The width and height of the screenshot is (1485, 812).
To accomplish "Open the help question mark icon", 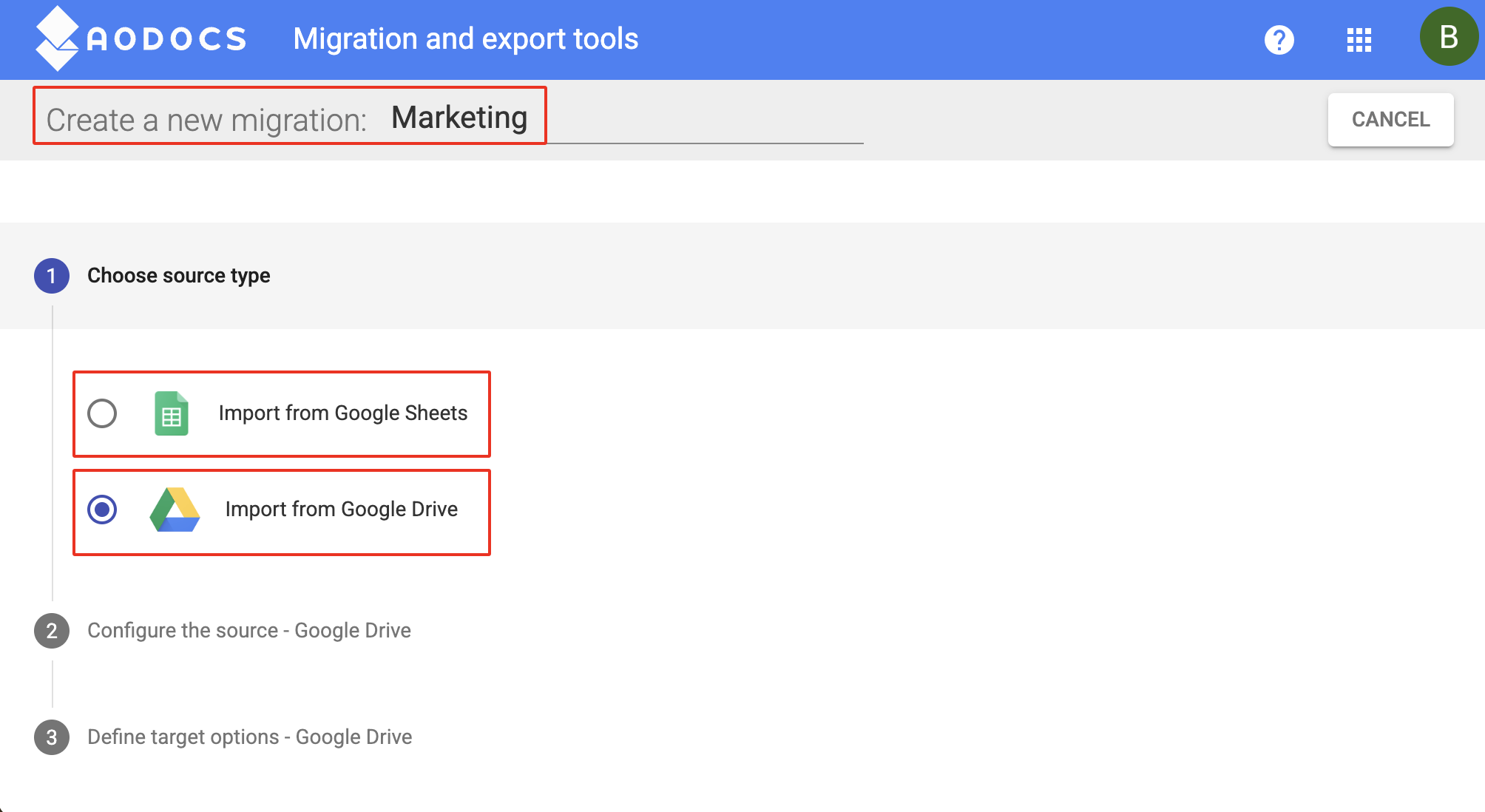I will (1279, 40).
